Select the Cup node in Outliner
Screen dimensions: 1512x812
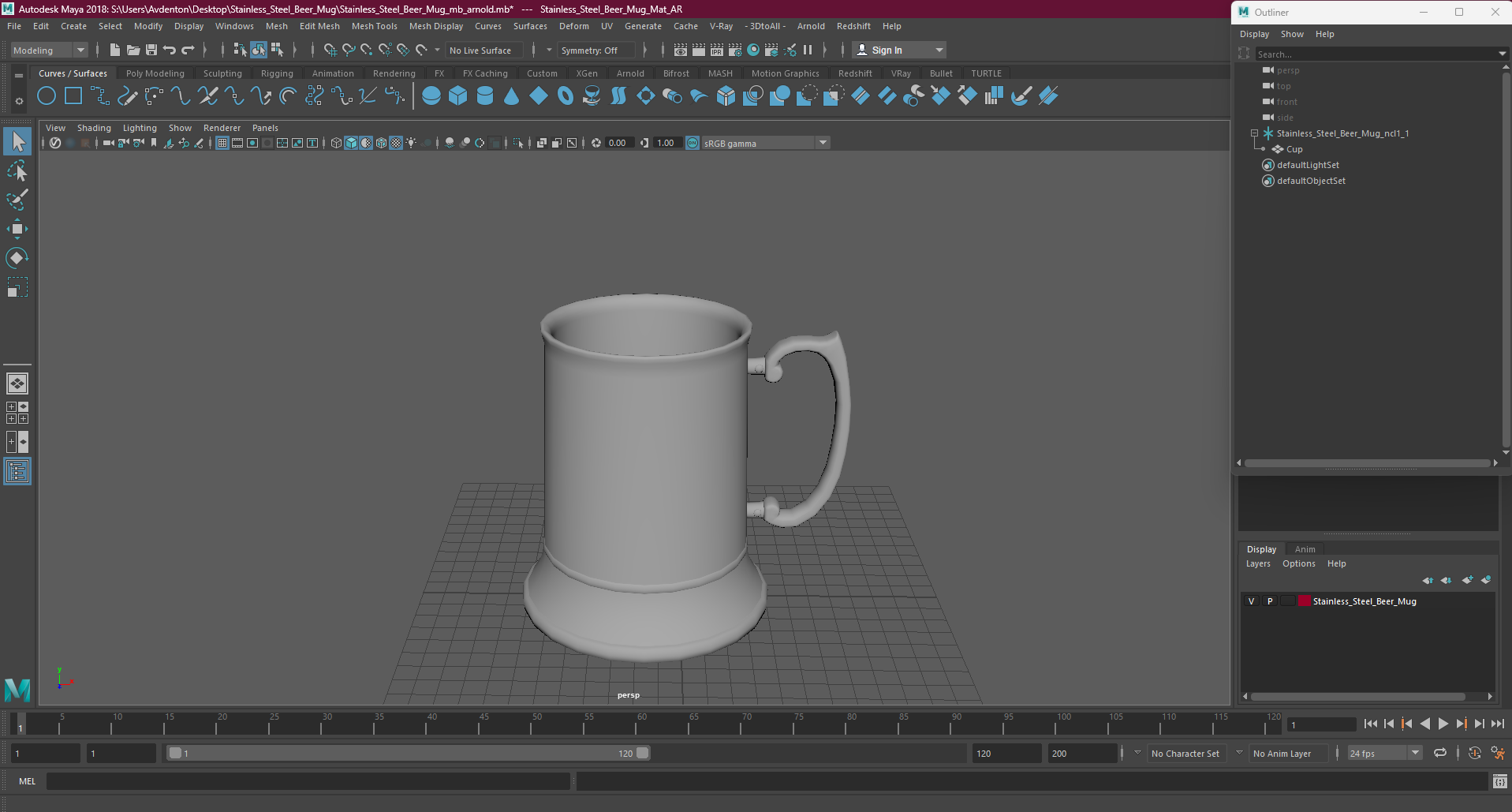click(x=1294, y=149)
